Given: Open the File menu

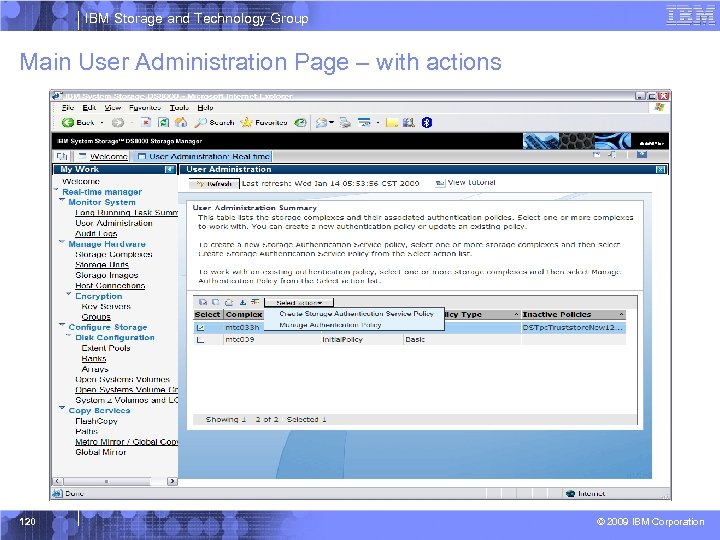Looking at the screenshot, I should pyautogui.click(x=68, y=107).
